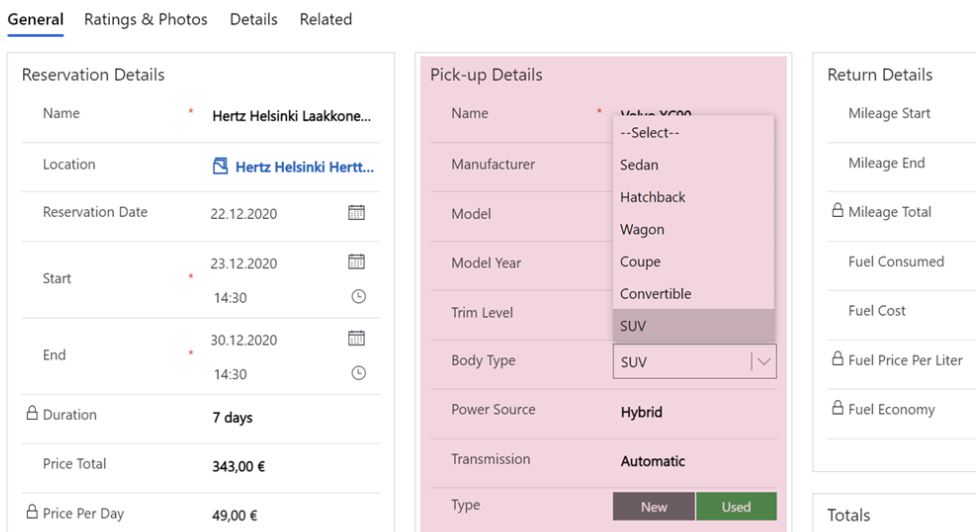Click the Model Year label
Screen dimensions: 976x532
click(x=486, y=263)
